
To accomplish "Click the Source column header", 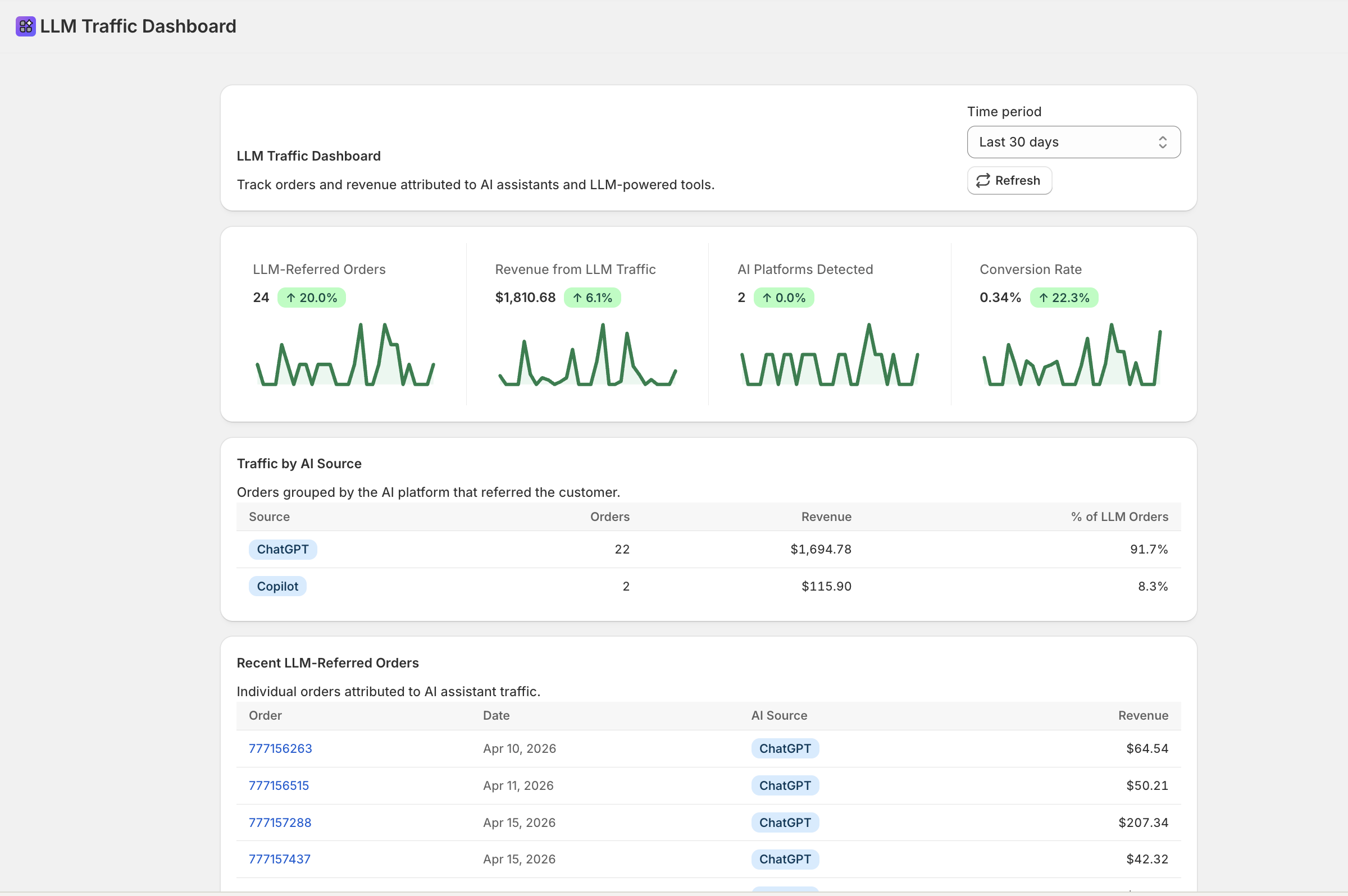I will tap(269, 516).
